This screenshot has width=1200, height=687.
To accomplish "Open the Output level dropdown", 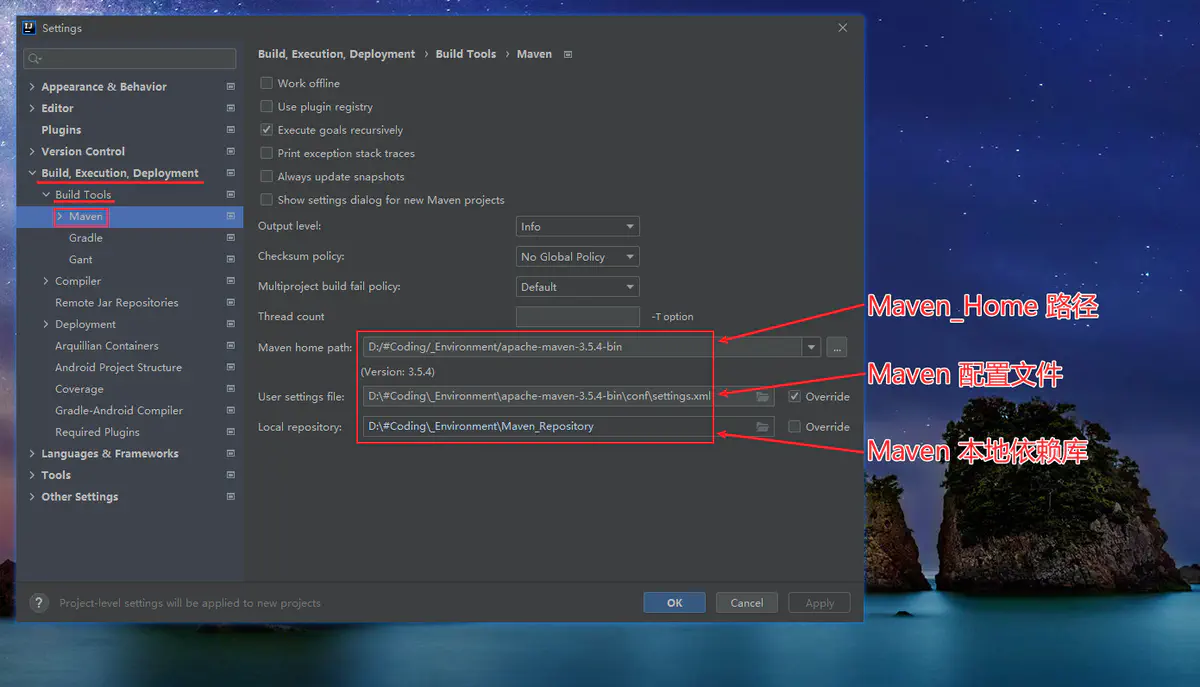I will pyautogui.click(x=578, y=227).
